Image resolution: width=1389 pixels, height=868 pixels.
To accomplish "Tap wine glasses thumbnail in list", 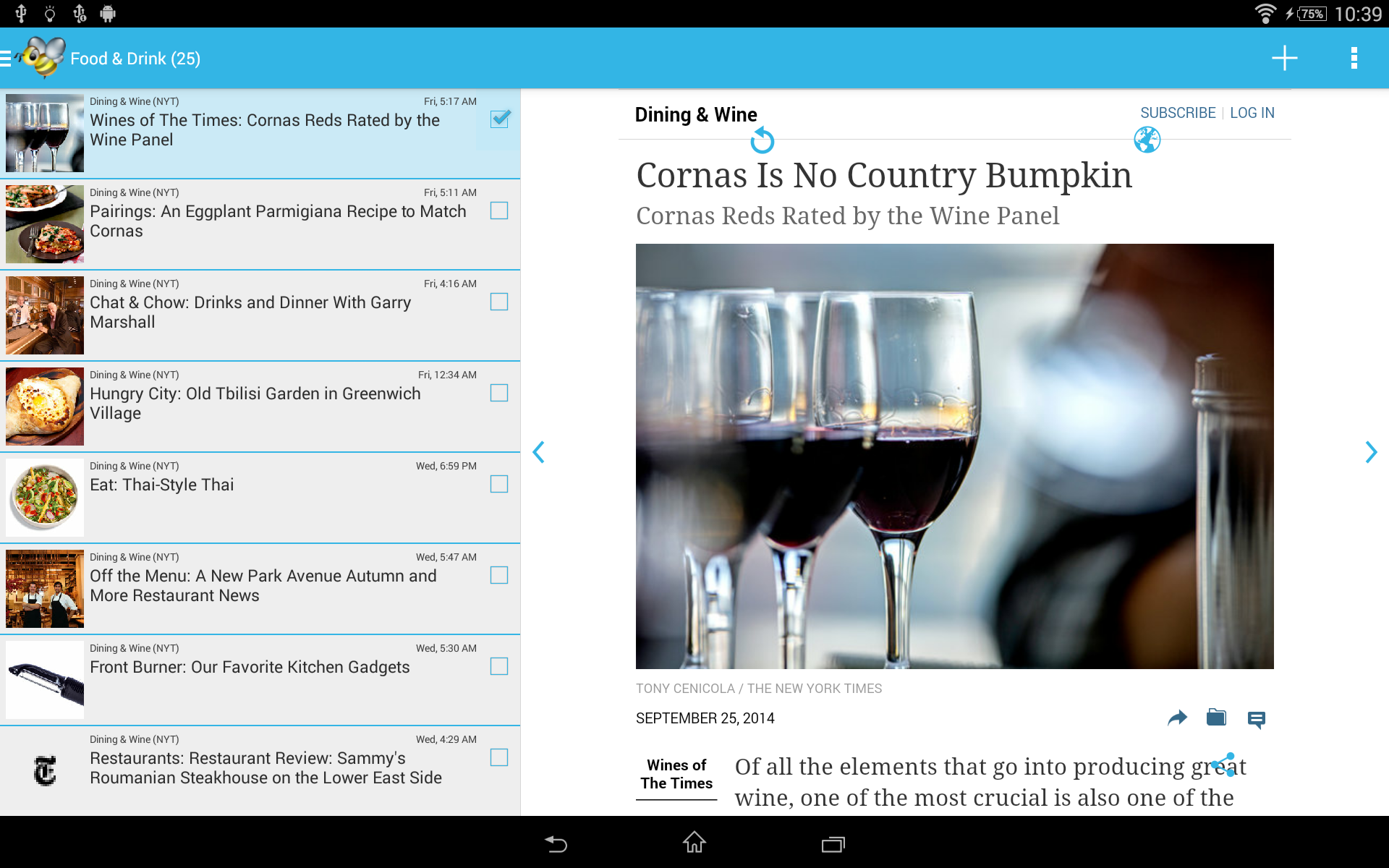I will point(45,133).
